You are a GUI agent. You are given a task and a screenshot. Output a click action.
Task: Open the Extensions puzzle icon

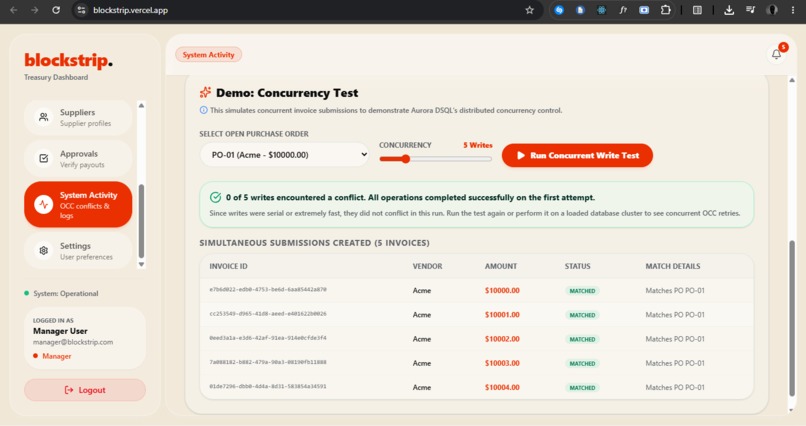click(x=666, y=10)
